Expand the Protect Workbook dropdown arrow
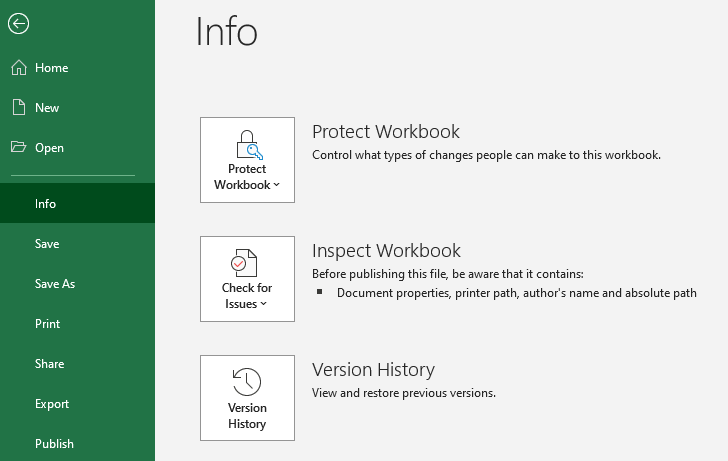Viewport: 728px width, 461px height. point(277,185)
